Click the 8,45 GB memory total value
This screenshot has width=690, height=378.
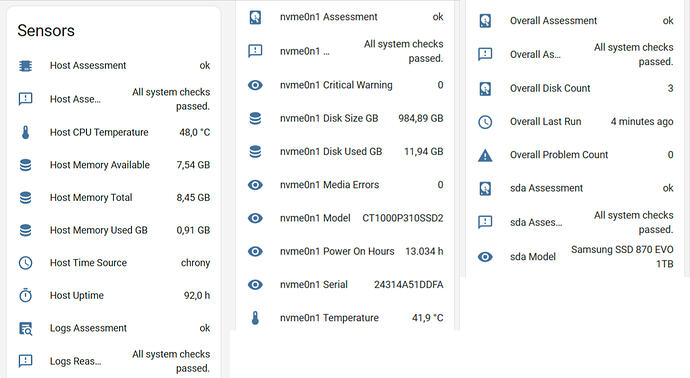coord(193,198)
